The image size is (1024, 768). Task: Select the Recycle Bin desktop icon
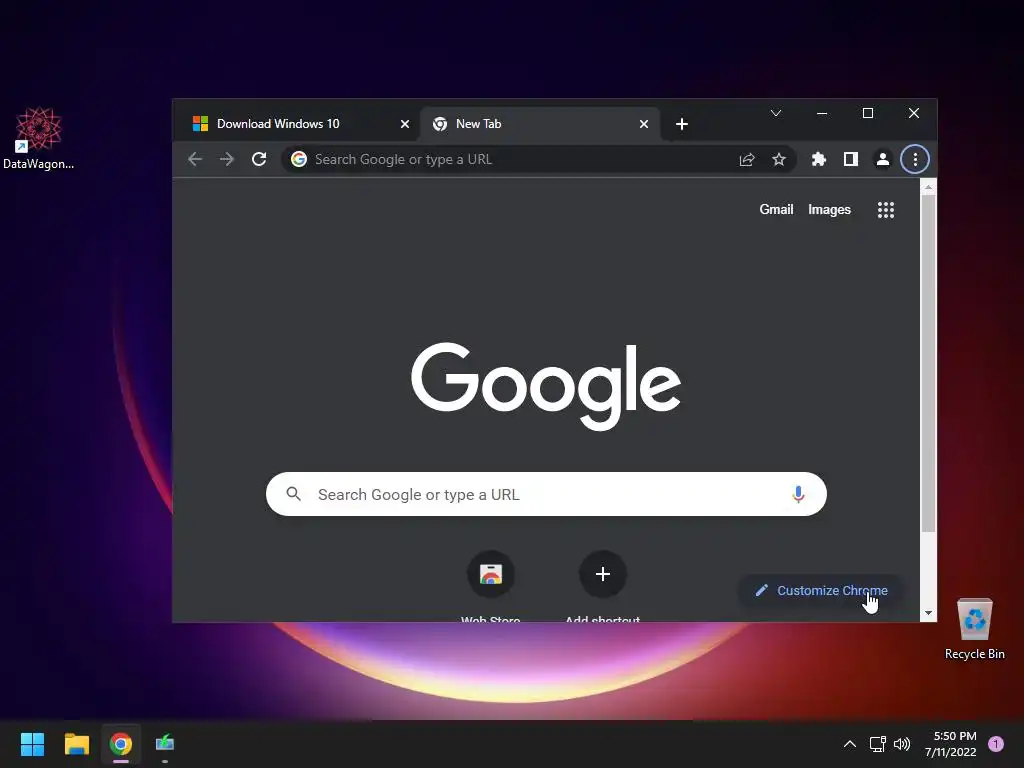[974, 629]
